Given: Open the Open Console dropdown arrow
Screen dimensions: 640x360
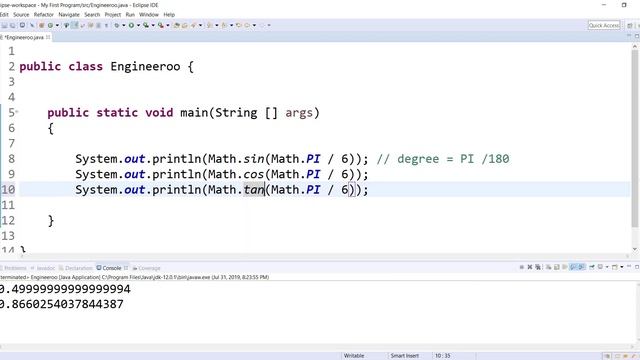Looking at the screenshot, I should pyautogui.click(x=622, y=267).
